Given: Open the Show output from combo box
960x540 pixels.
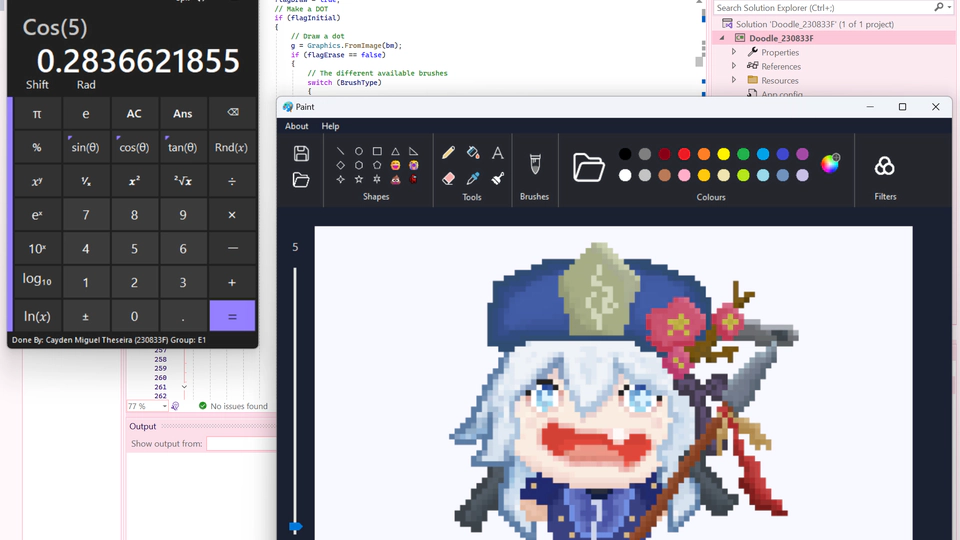Looking at the screenshot, I should tap(241, 443).
